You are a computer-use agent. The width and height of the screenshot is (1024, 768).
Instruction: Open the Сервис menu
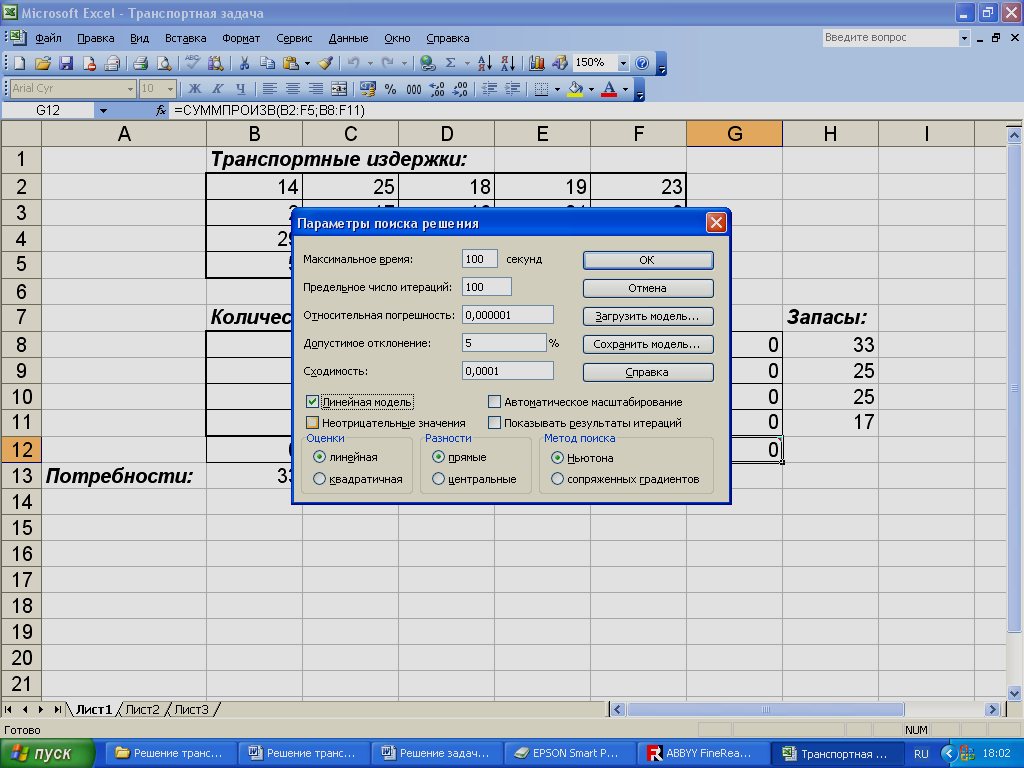pos(294,38)
